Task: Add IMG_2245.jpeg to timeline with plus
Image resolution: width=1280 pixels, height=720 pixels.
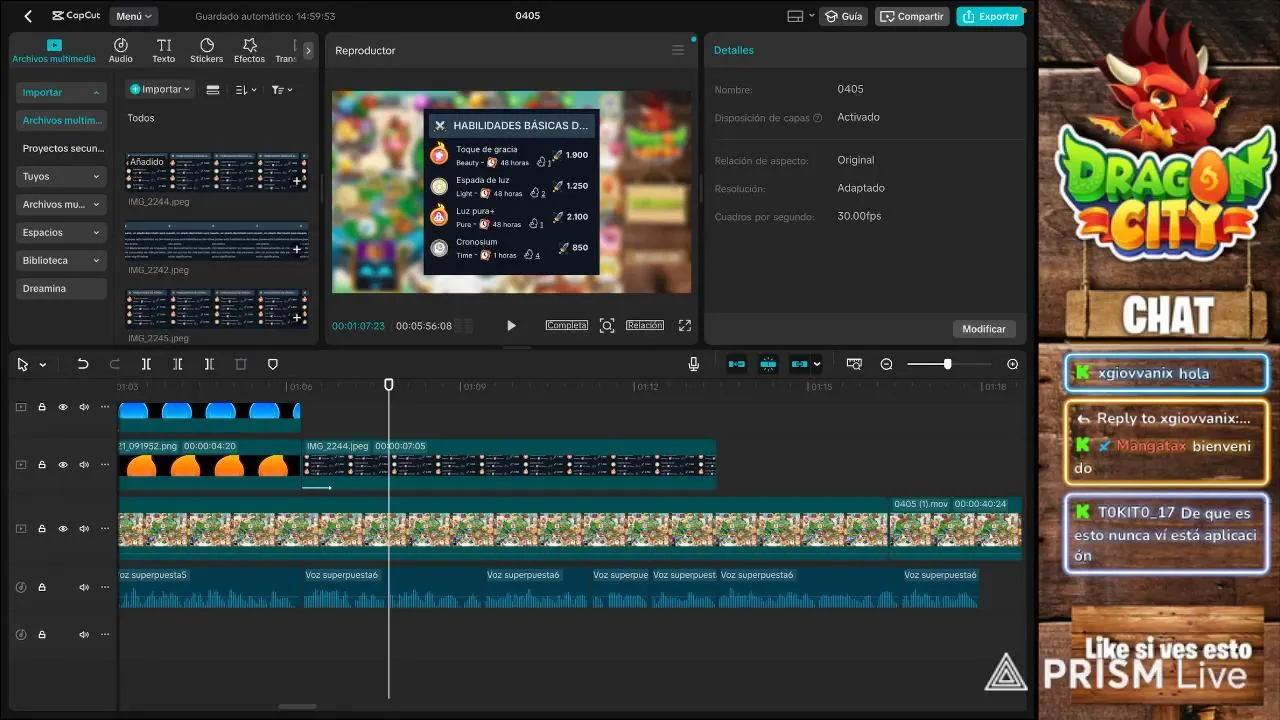Action: click(297, 317)
